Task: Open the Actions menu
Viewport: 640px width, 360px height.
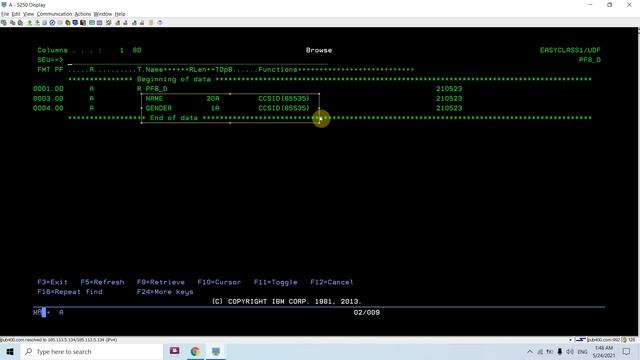Action: 83,14
